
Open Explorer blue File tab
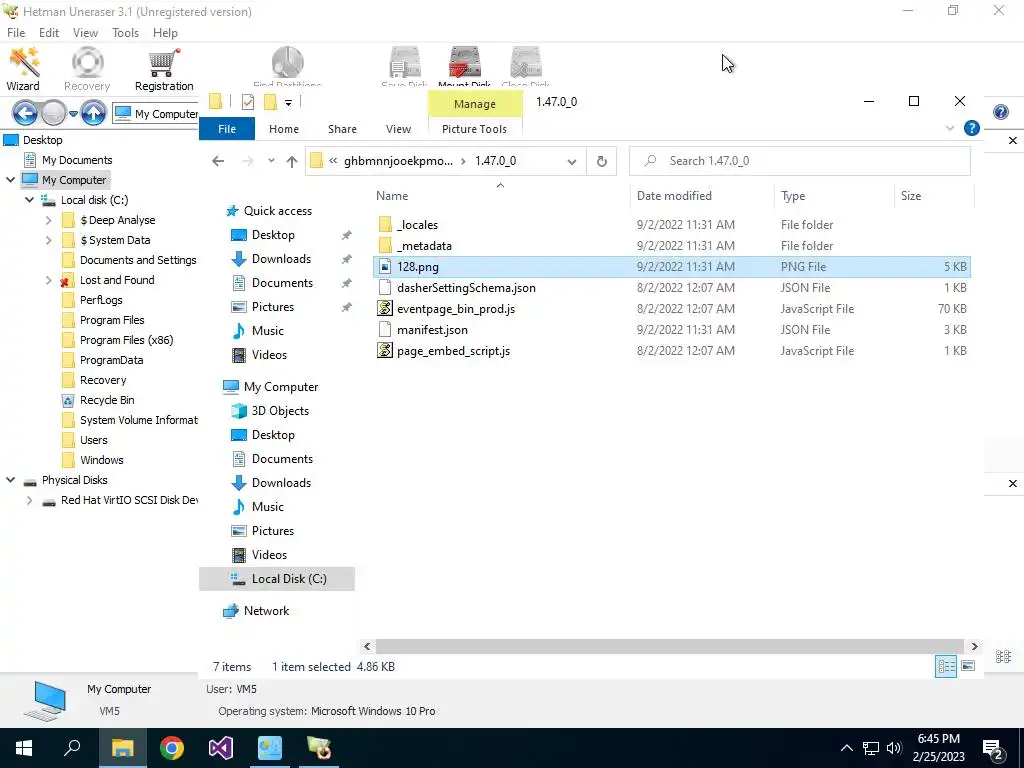227,129
